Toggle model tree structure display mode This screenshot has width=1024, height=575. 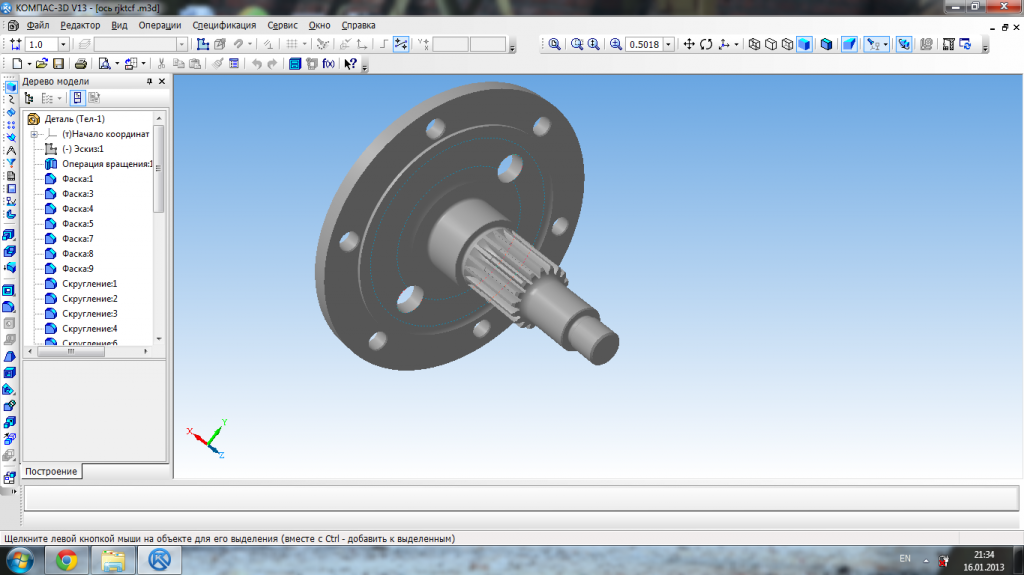coord(77,98)
